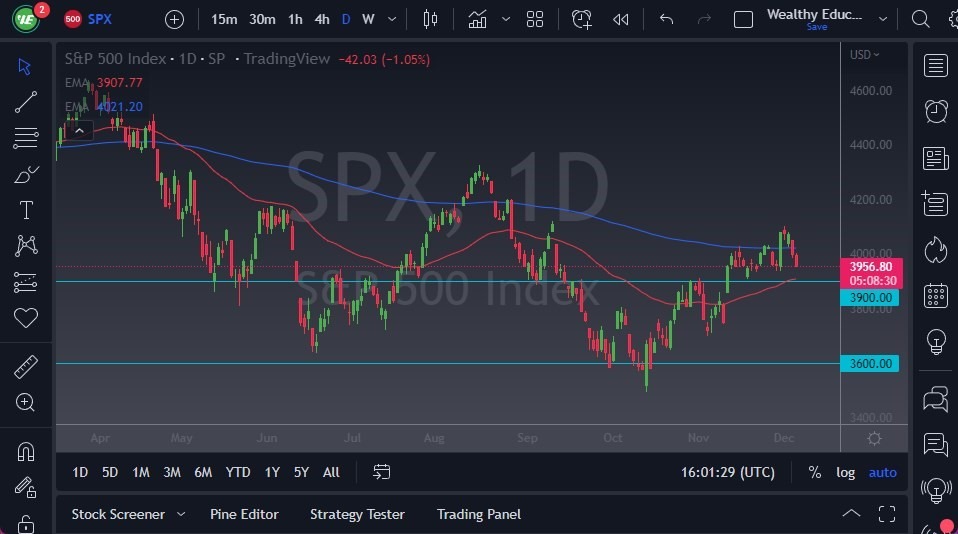The image size is (958, 534).
Task: Open the candlestick chart style selector
Action: 430,20
